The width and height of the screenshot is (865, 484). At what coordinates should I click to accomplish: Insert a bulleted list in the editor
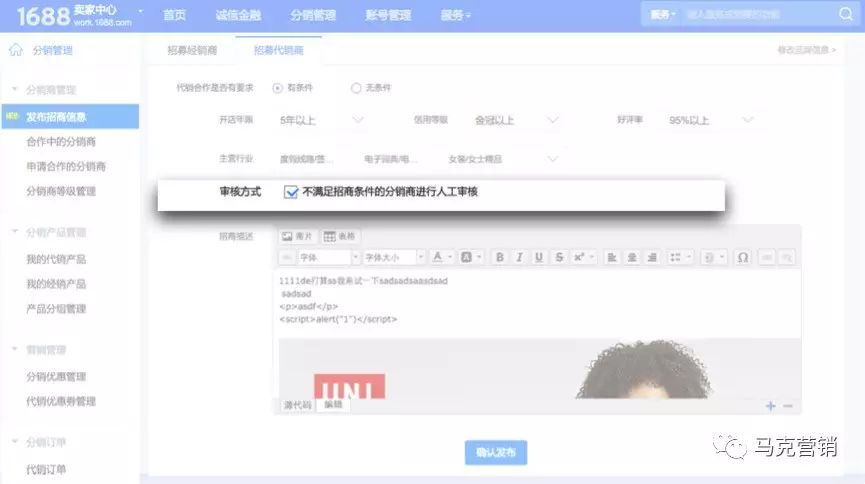(x=680, y=257)
